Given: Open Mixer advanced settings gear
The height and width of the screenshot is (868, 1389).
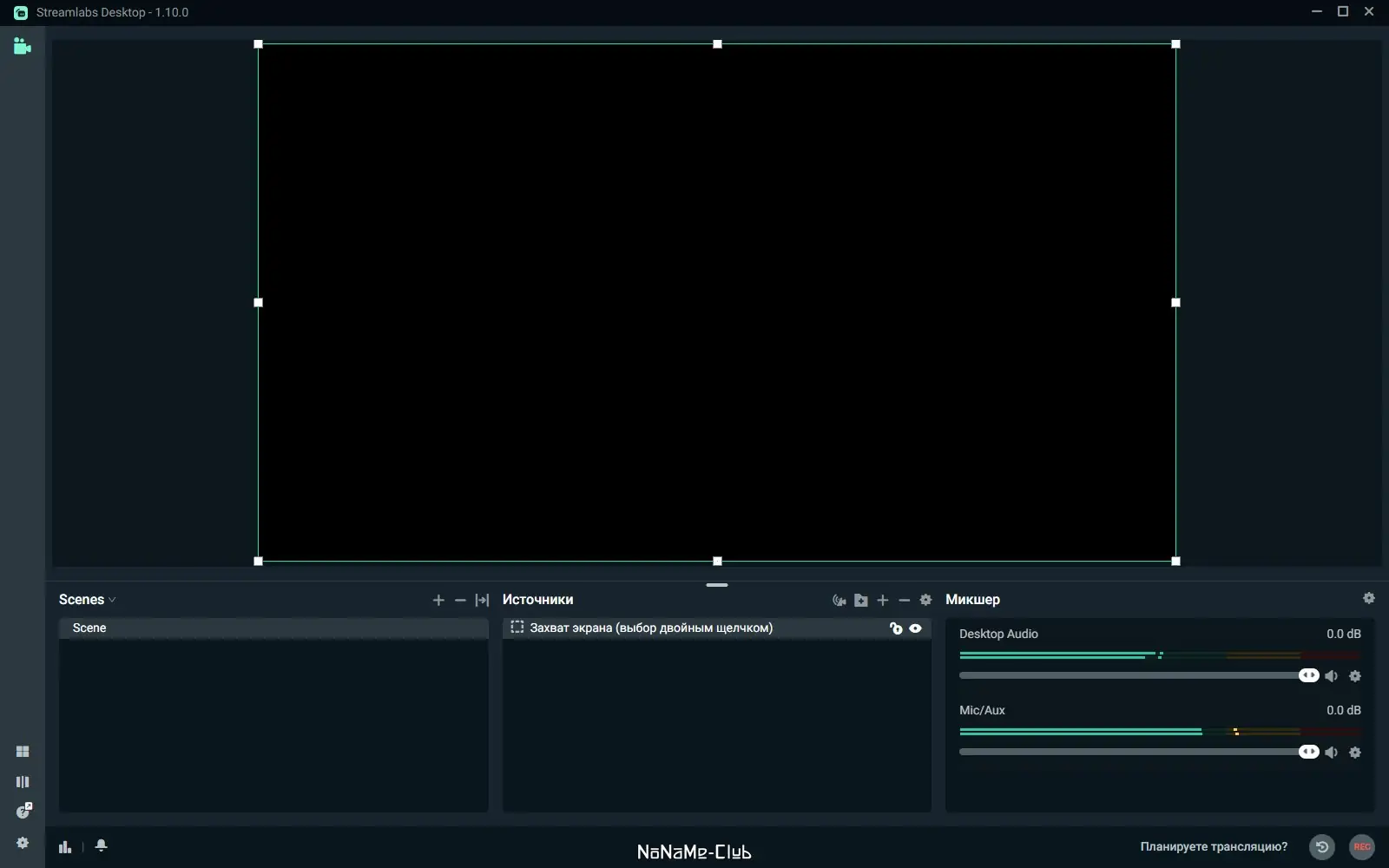Looking at the screenshot, I should pyautogui.click(x=1369, y=598).
